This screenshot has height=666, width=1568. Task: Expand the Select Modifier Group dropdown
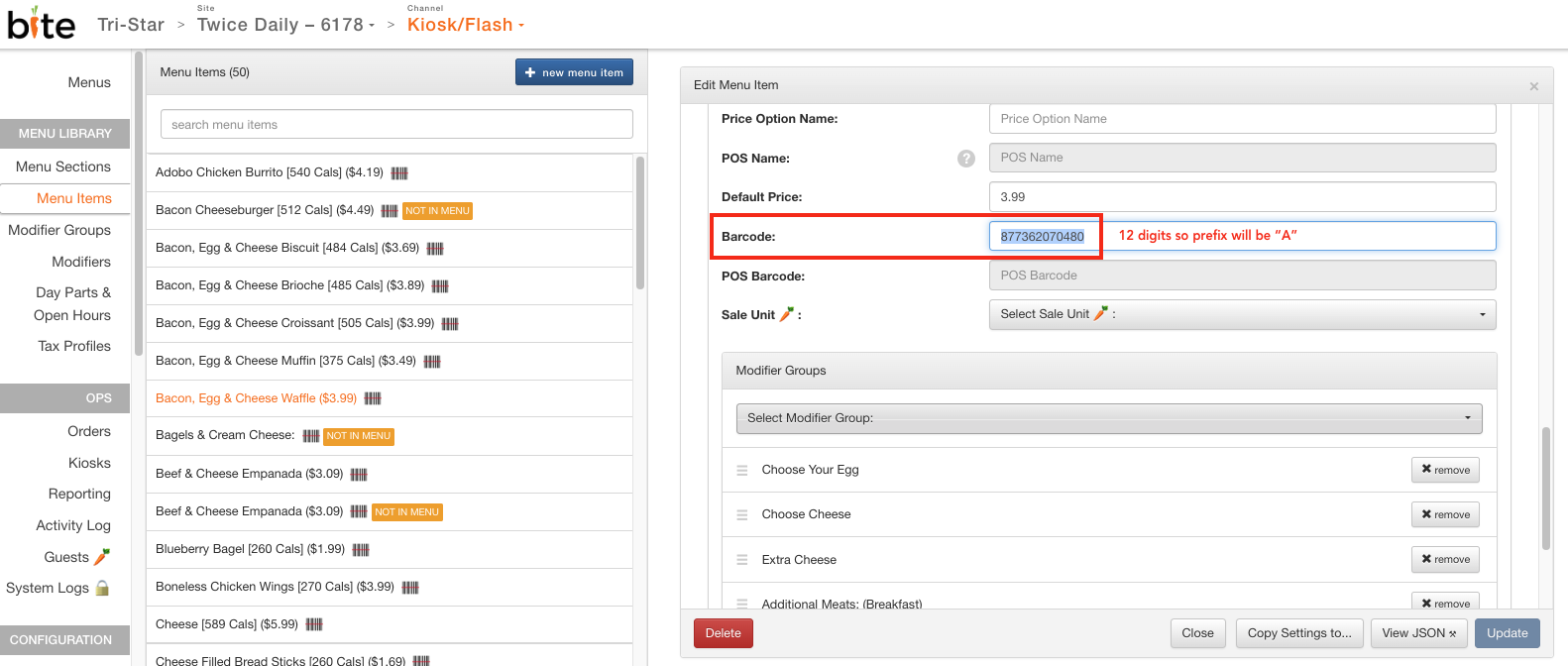tap(1108, 418)
